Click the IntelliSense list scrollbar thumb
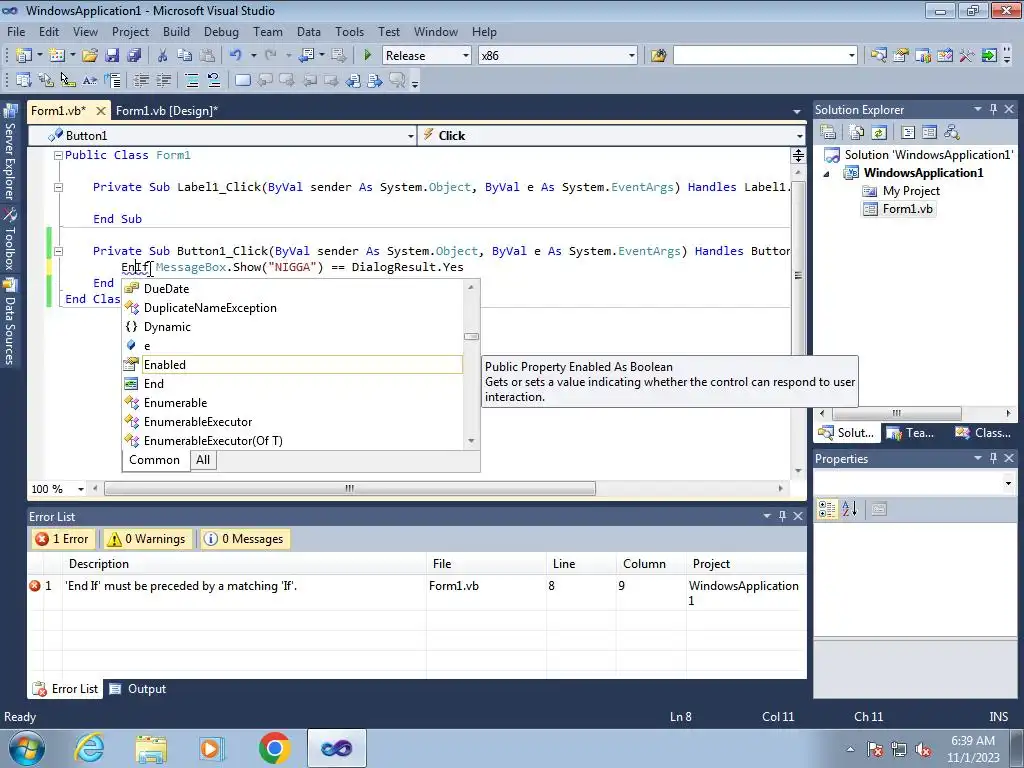 [x=472, y=336]
